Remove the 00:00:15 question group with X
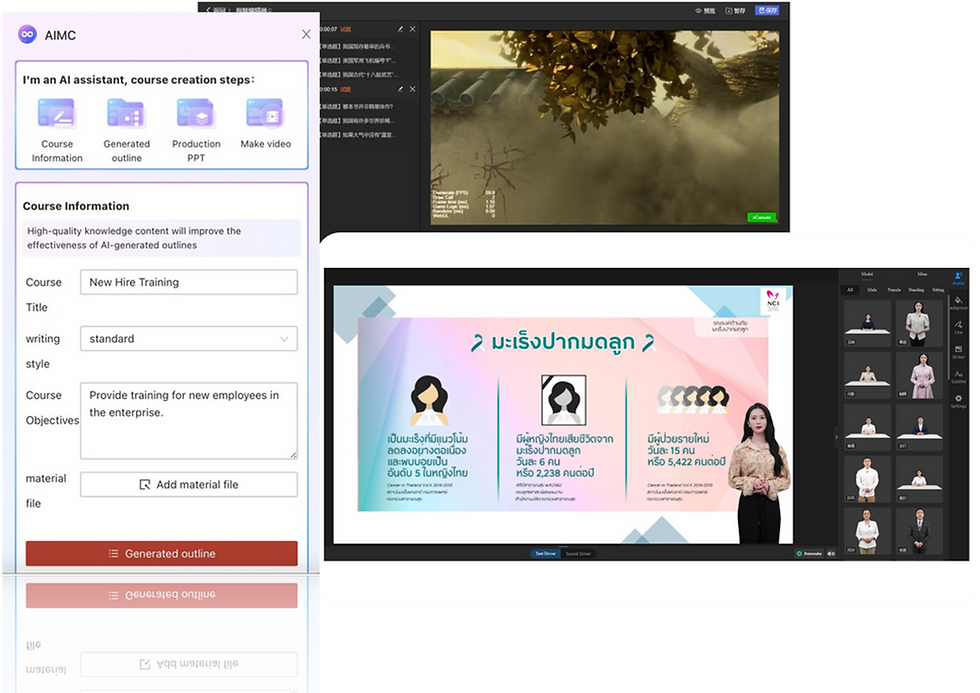Screen dimensions: 980x693 [412, 89]
